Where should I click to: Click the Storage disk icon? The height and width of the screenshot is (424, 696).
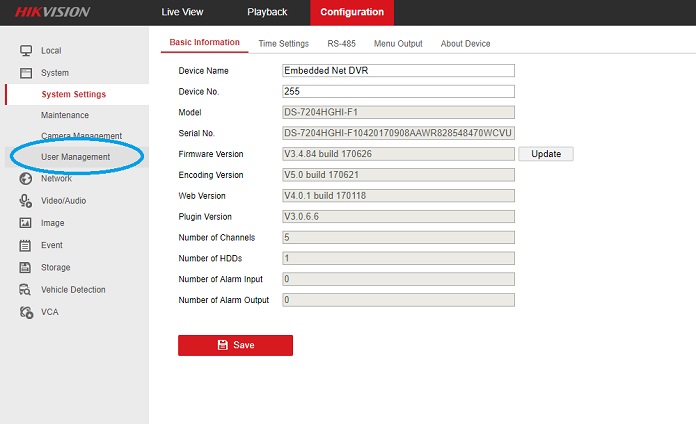[26, 267]
